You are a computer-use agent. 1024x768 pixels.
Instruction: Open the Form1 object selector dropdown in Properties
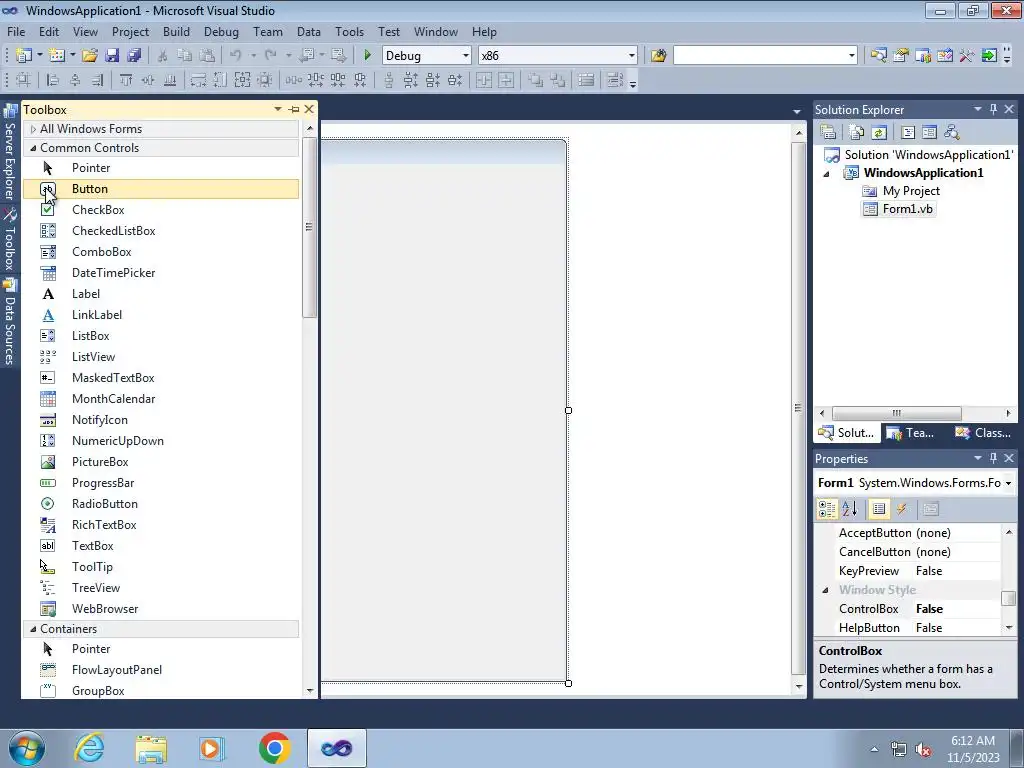click(x=1009, y=483)
